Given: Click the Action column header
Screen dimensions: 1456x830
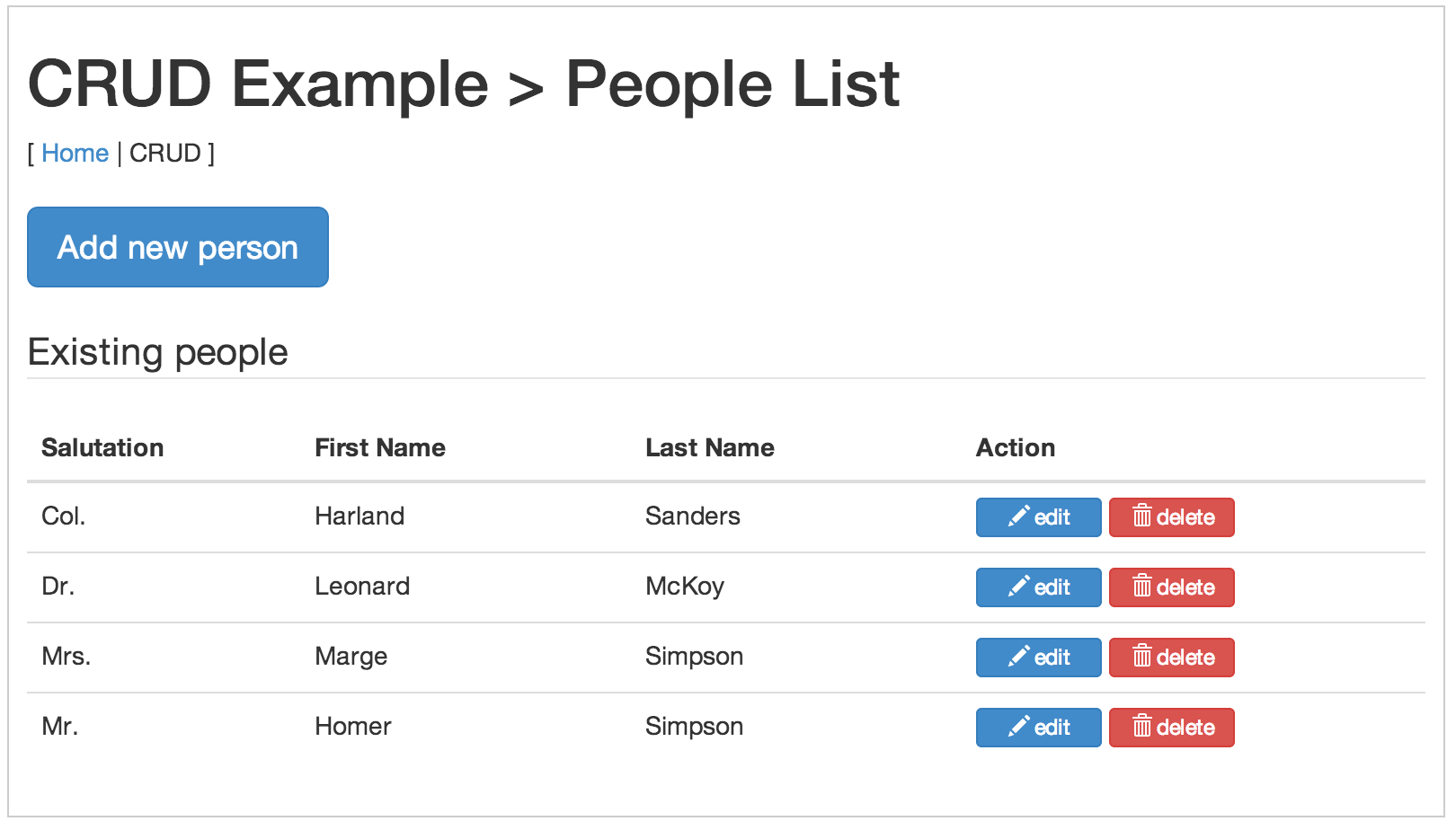Looking at the screenshot, I should [x=1015, y=447].
